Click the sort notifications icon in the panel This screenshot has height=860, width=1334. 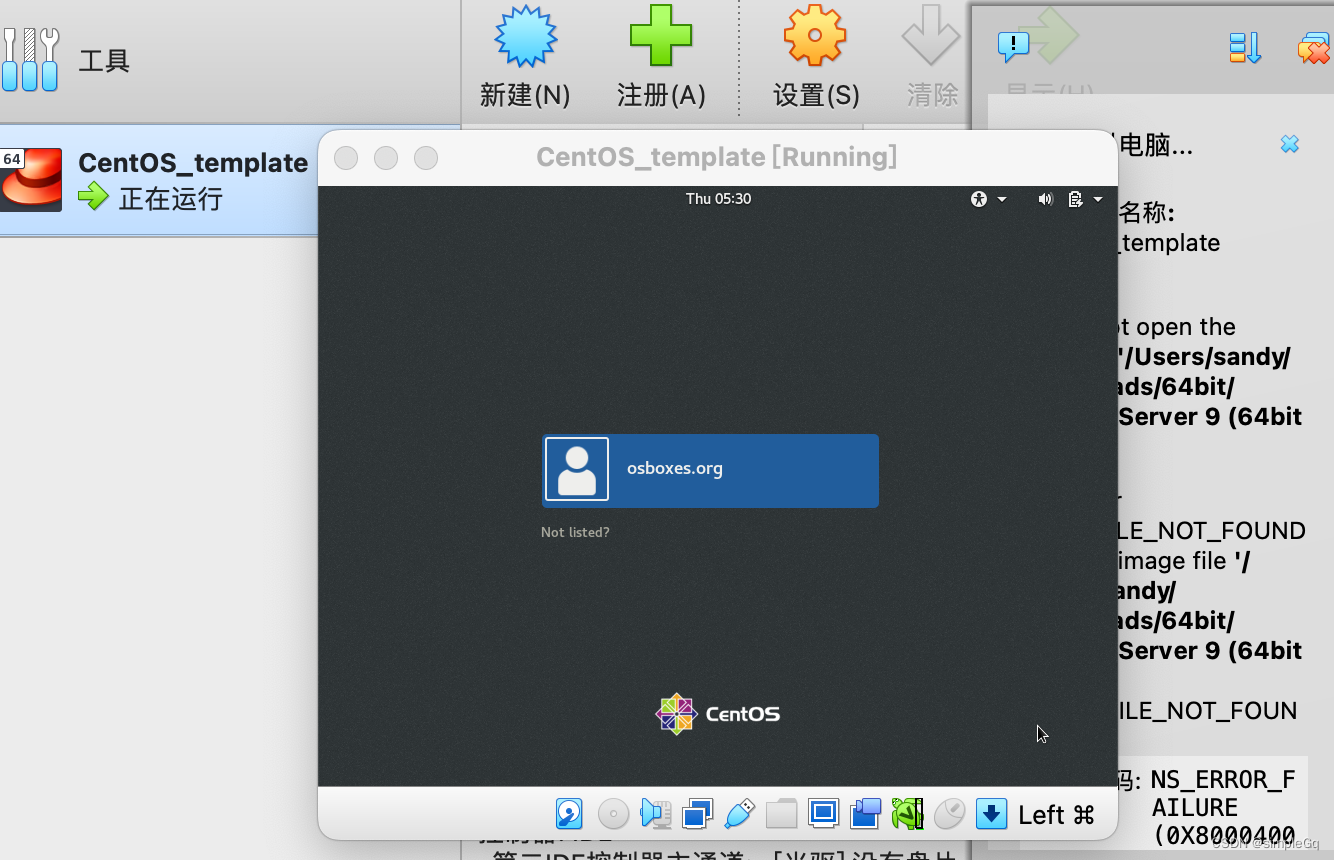1245,47
